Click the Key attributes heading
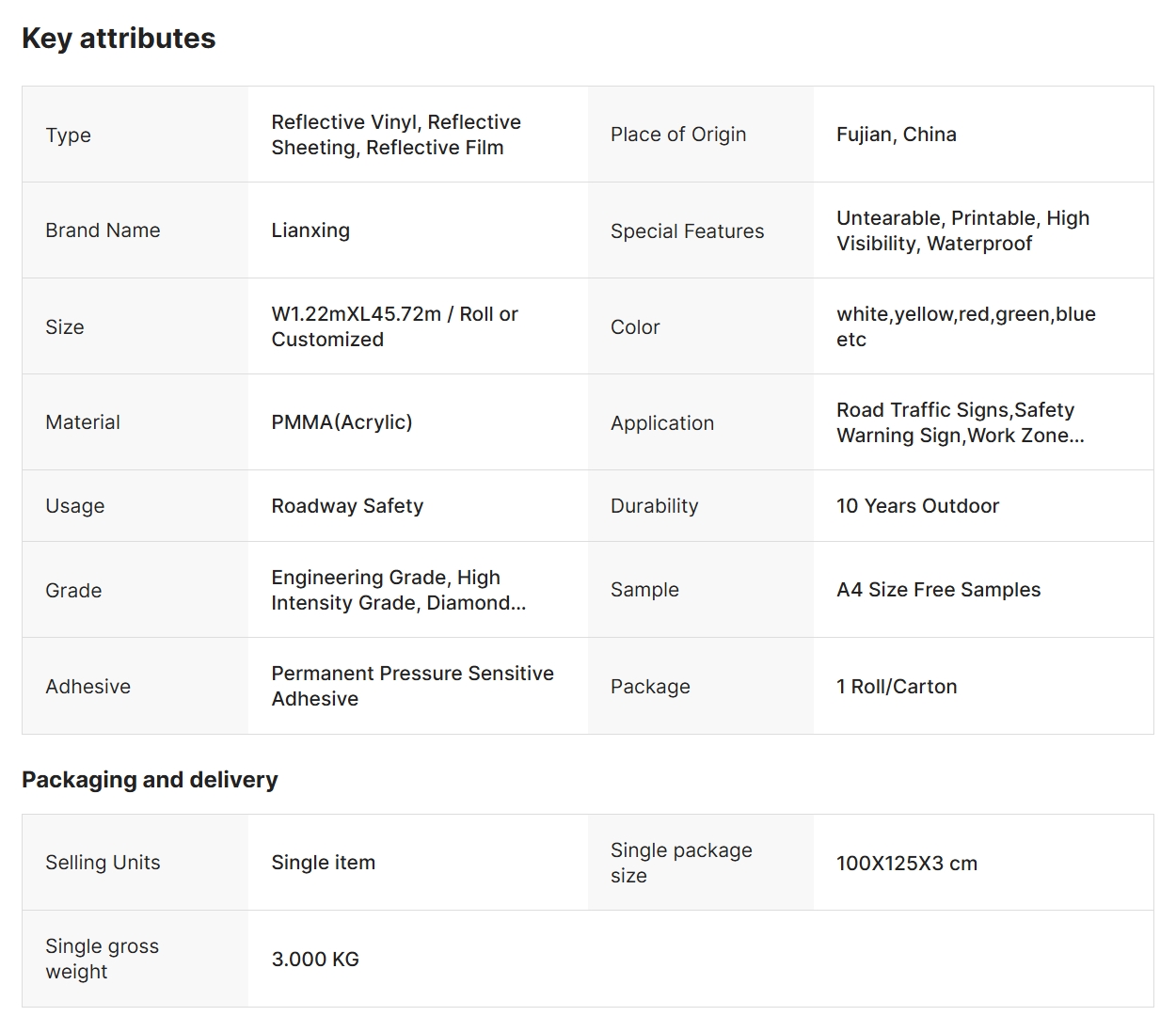This screenshot has height=1032, width=1176. point(119,39)
